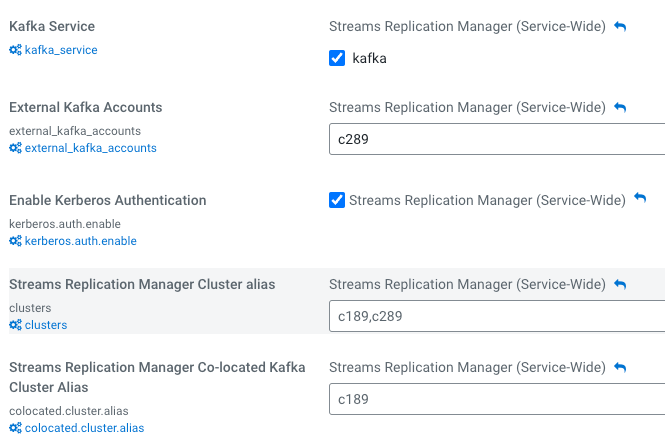Uncheck the kafka service checkbox
This screenshot has width=665, height=442.
pos(337,58)
